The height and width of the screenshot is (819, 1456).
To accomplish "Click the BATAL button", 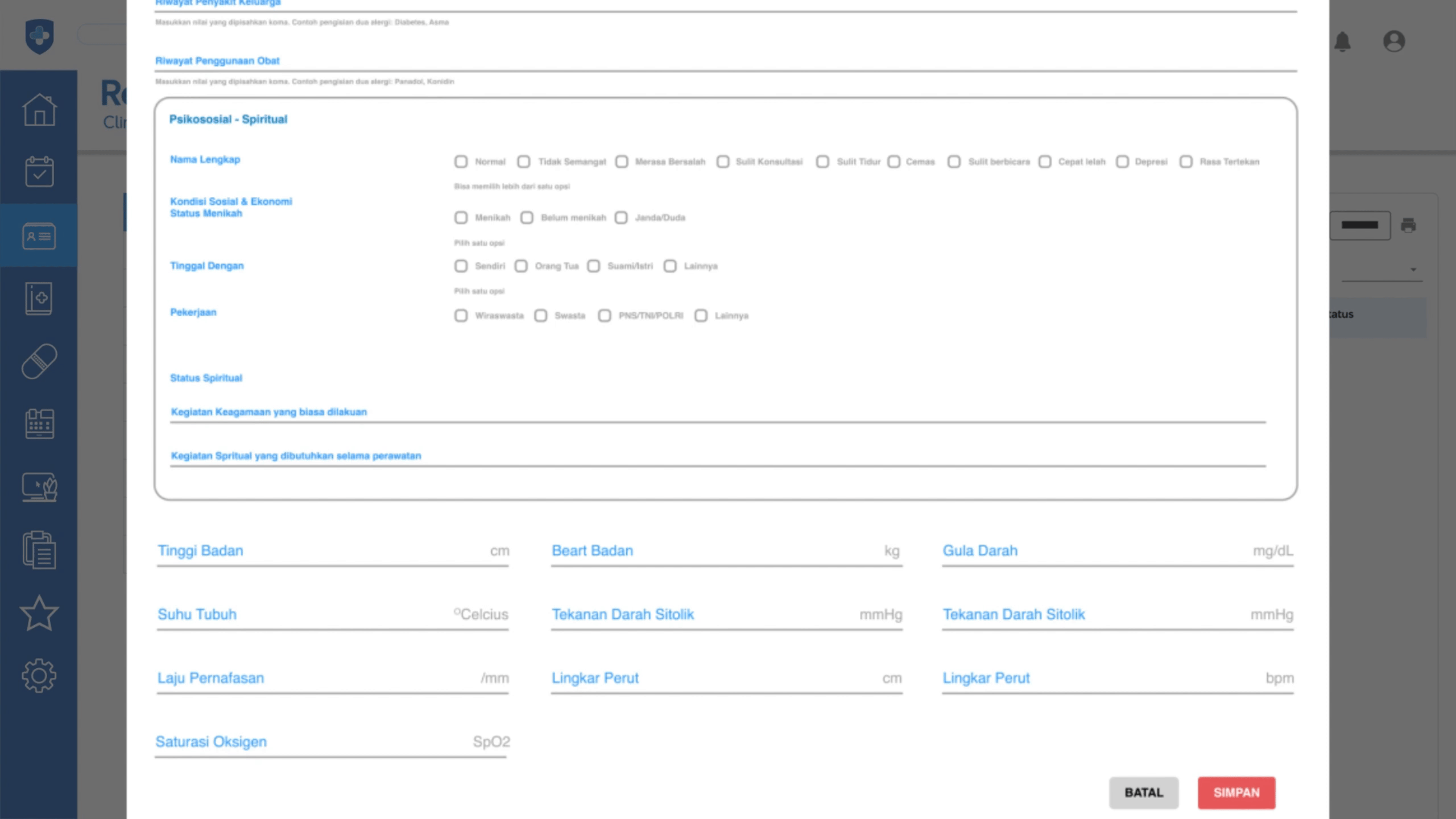I will (x=1143, y=792).
